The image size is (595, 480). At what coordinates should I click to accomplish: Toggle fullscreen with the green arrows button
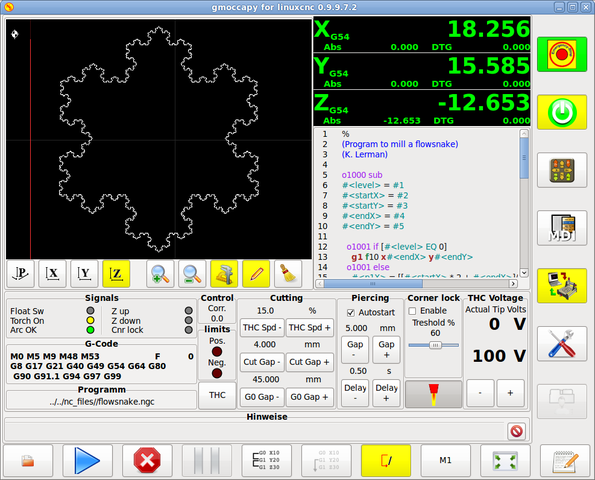(x=505, y=461)
